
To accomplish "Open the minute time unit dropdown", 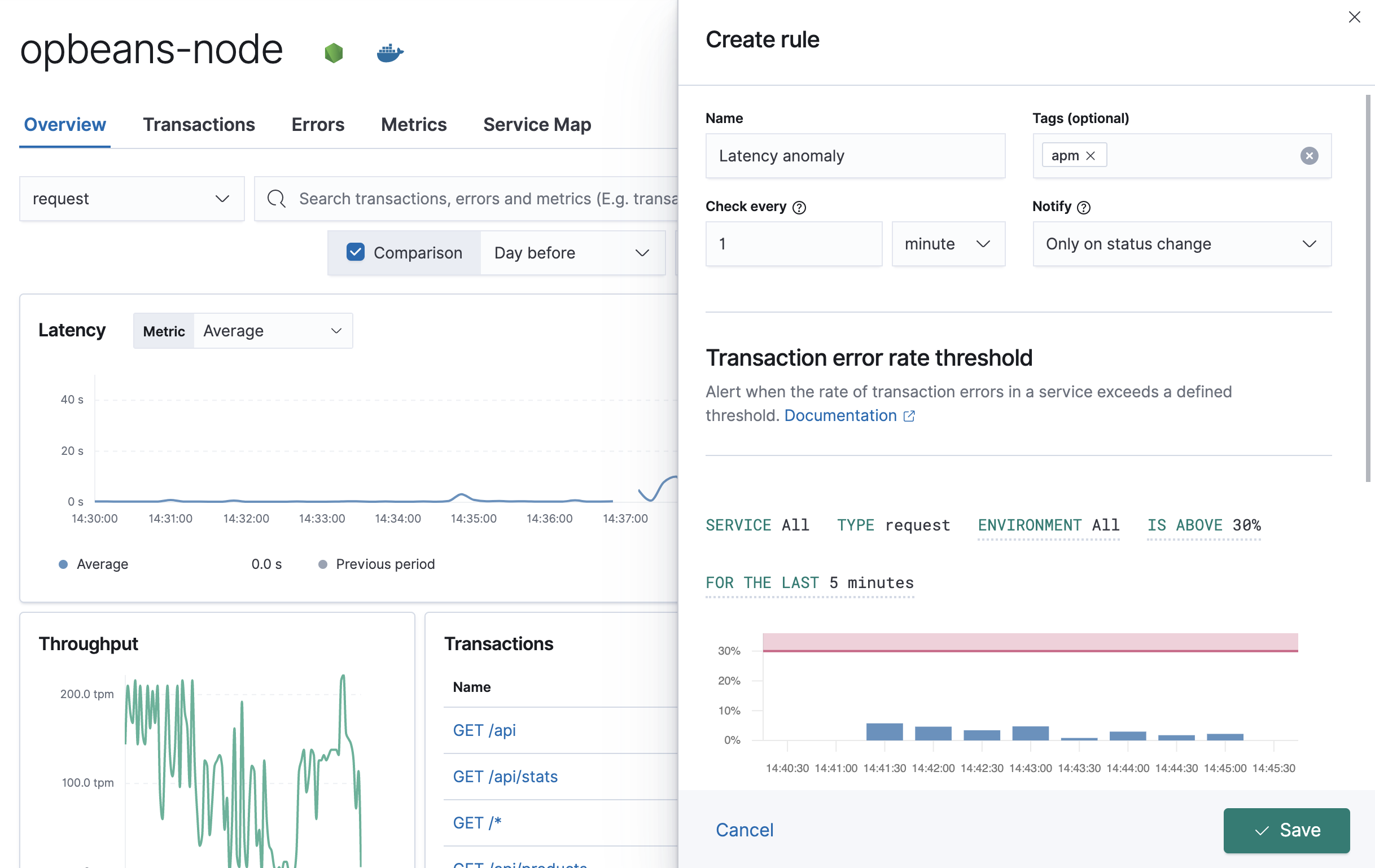I will coord(948,244).
